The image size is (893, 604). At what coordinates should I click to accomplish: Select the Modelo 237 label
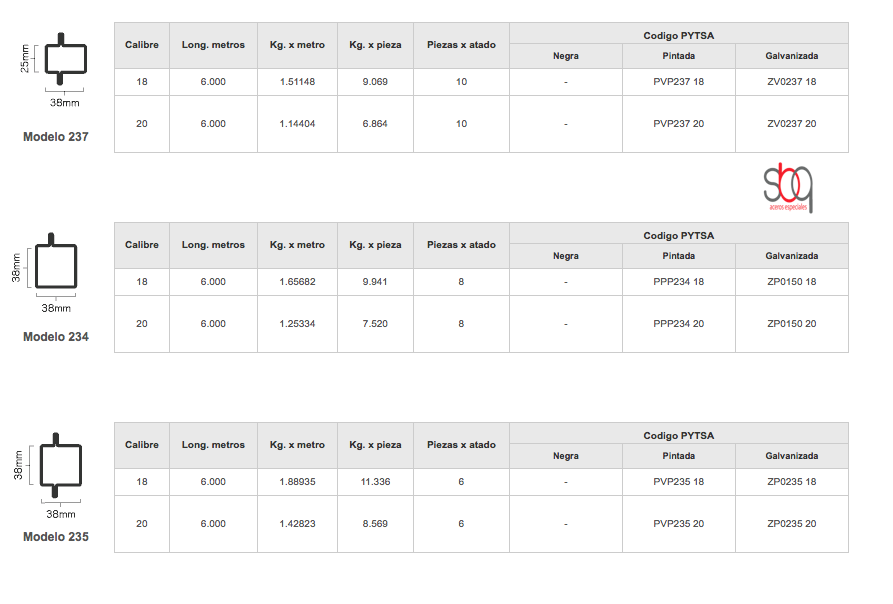(x=56, y=137)
